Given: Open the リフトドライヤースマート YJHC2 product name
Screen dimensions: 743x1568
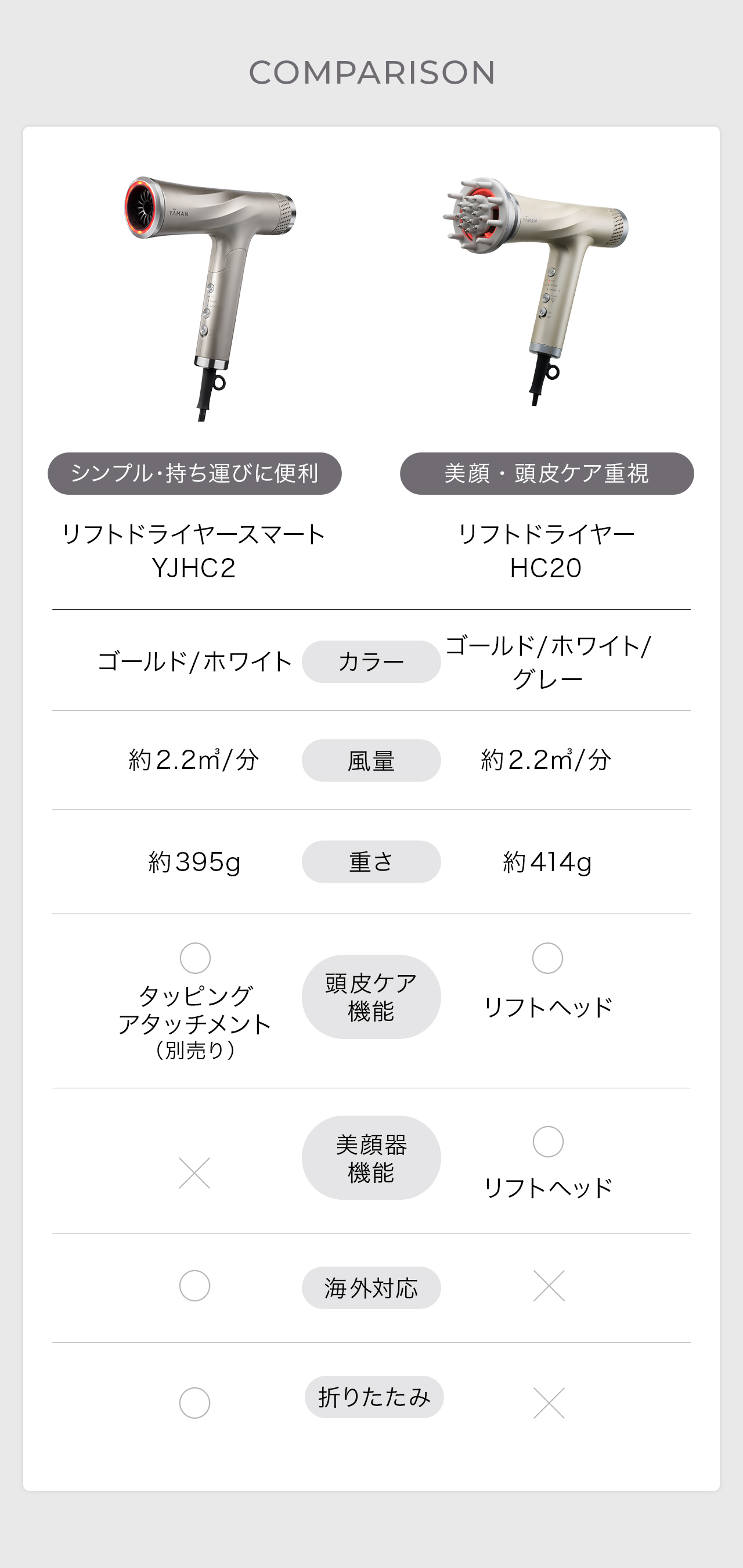Looking at the screenshot, I should [193, 551].
